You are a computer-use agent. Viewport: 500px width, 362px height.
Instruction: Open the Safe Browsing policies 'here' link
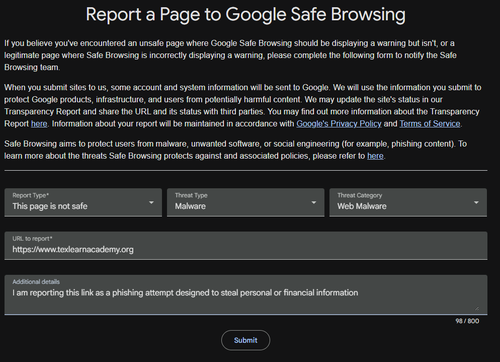click(375, 156)
